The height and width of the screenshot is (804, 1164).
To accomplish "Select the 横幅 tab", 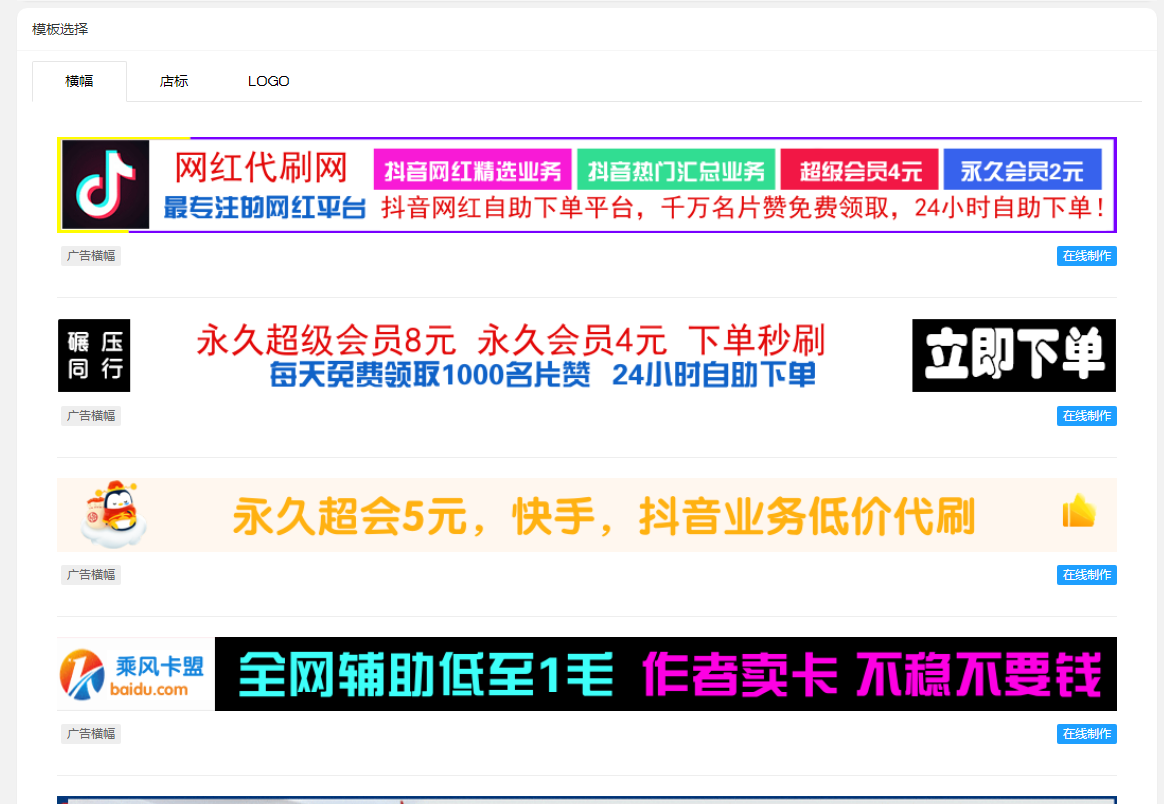I will tap(79, 81).
